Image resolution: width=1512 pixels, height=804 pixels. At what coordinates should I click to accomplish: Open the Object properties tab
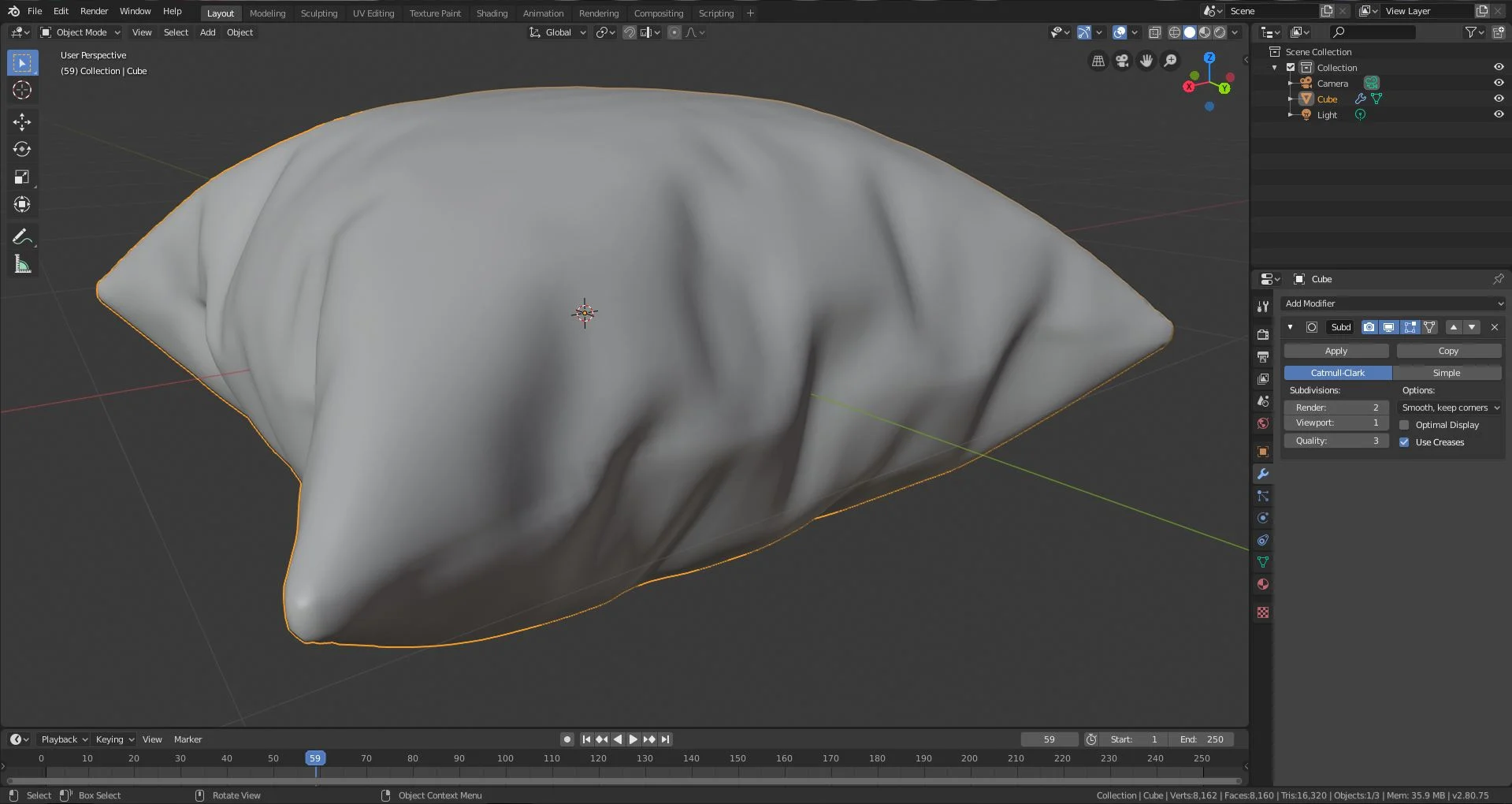click(1263, 452)
